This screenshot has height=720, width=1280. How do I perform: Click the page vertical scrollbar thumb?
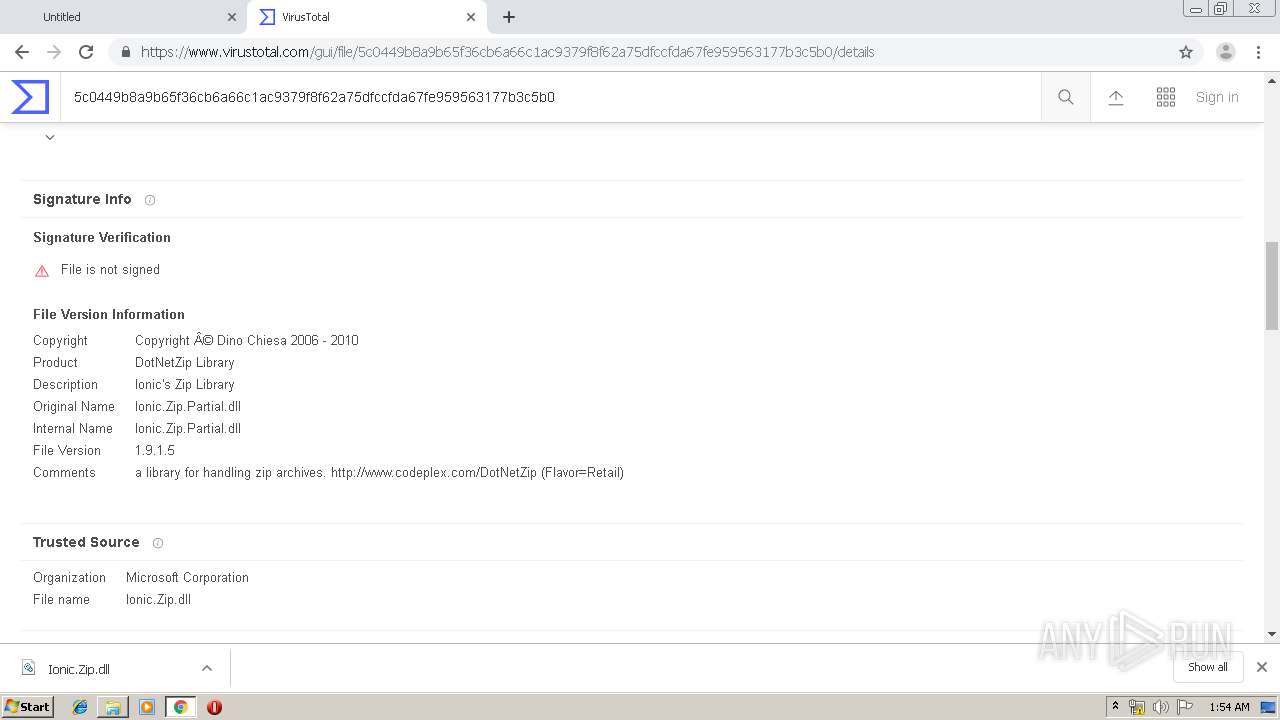1272,285
